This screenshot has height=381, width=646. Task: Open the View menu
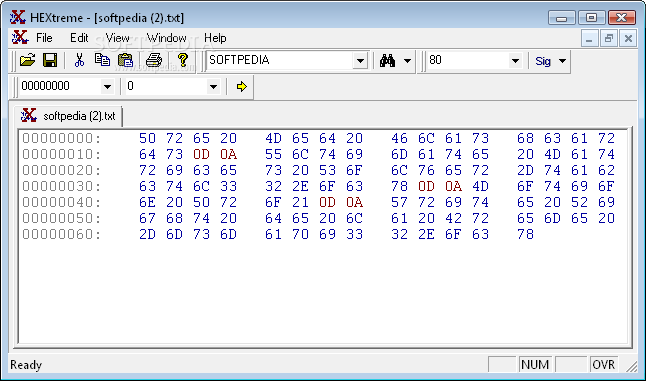(117, 38)
